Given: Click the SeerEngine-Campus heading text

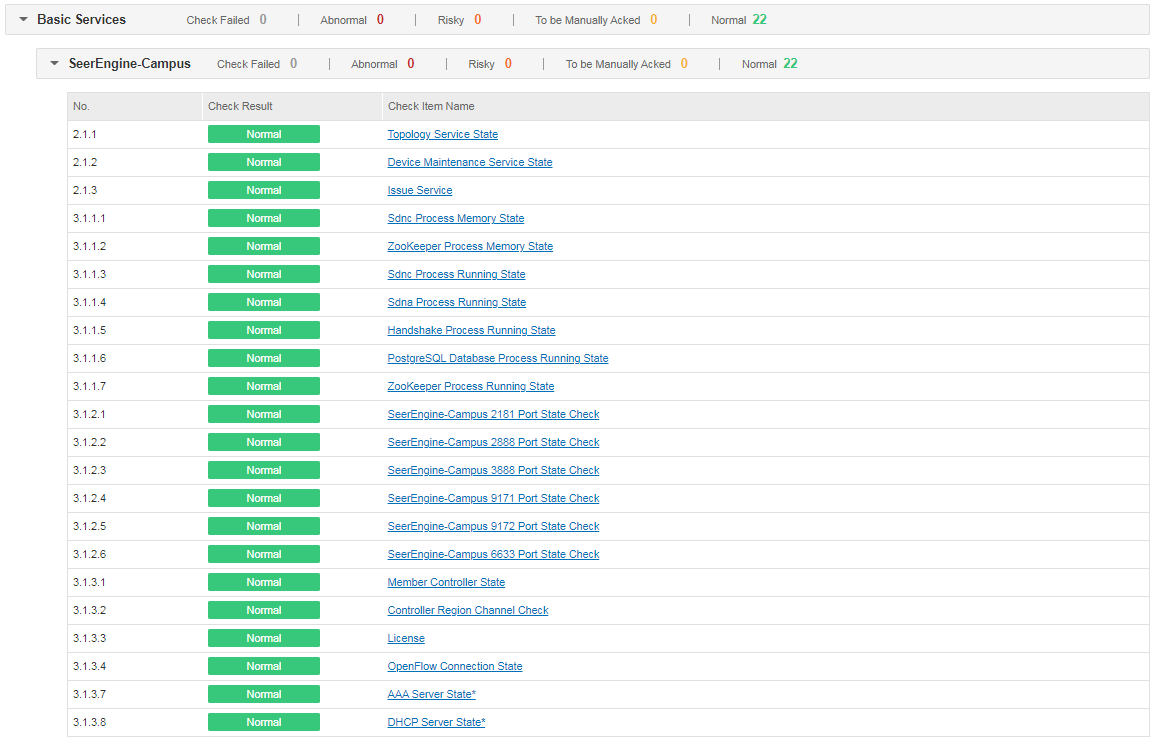Looking at the screenshot, I should click(x=130, y=64).
